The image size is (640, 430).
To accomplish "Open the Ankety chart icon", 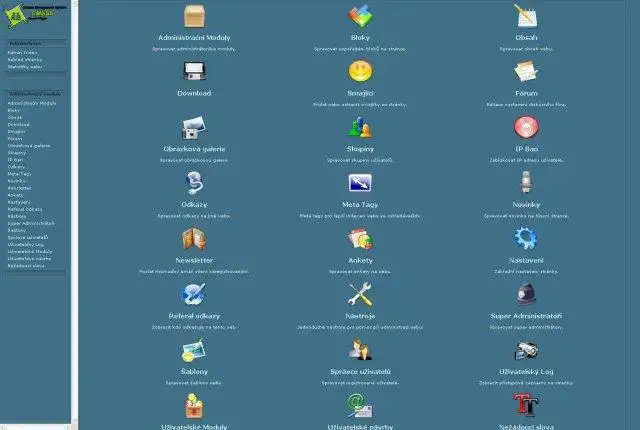I will 360,239.
